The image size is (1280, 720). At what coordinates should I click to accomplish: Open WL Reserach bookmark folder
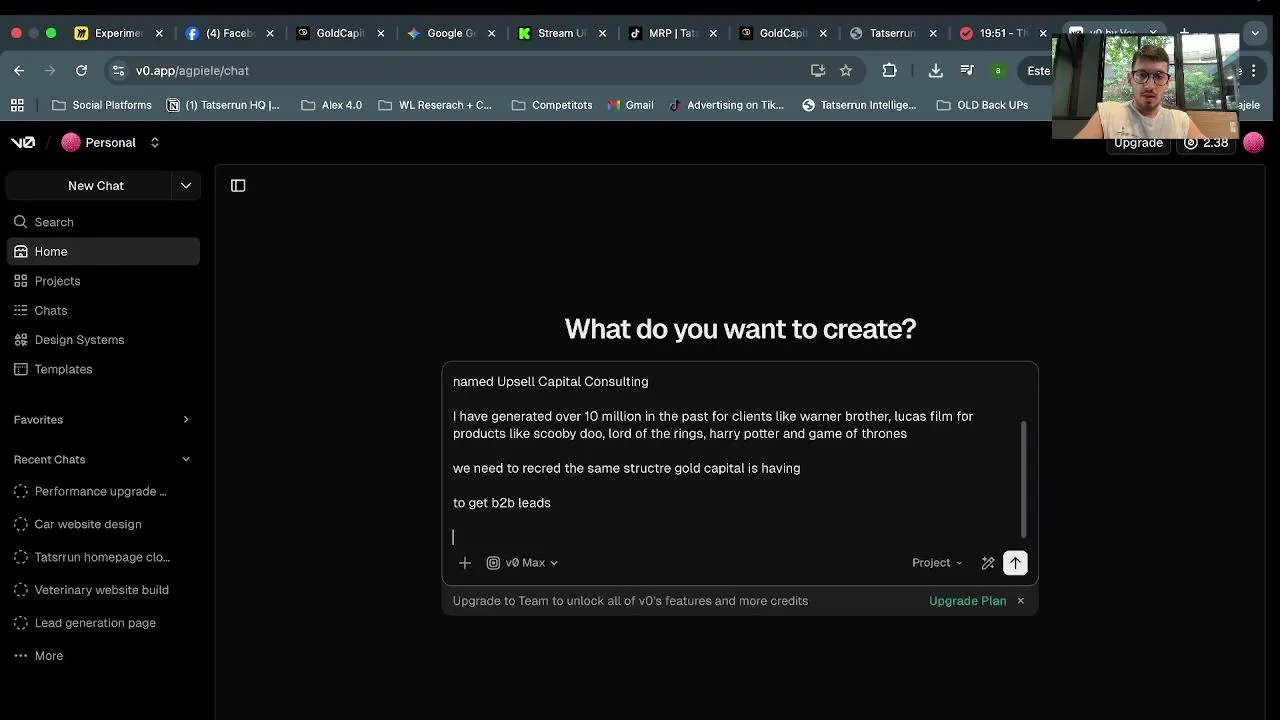pyautogui.click(x=435, y=105)
